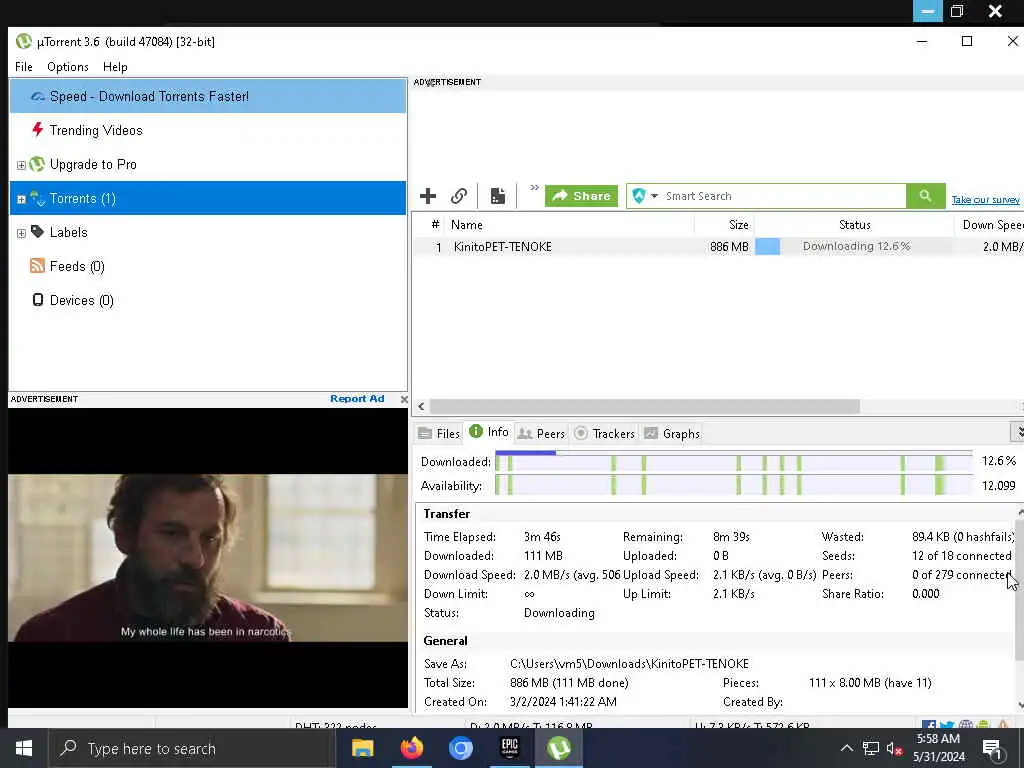This screenshot has height=768, width=1024.
Task: Click the Twitter icon in status bar
Action: tap(947, 725)
